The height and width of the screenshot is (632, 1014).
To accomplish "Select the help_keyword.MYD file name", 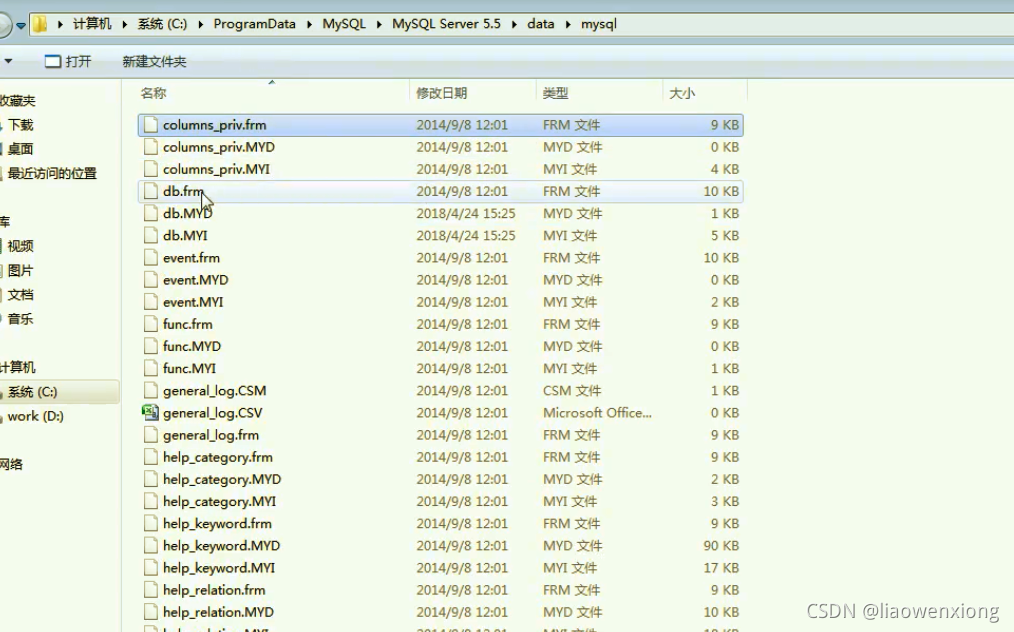I will (x=221, y=545).
